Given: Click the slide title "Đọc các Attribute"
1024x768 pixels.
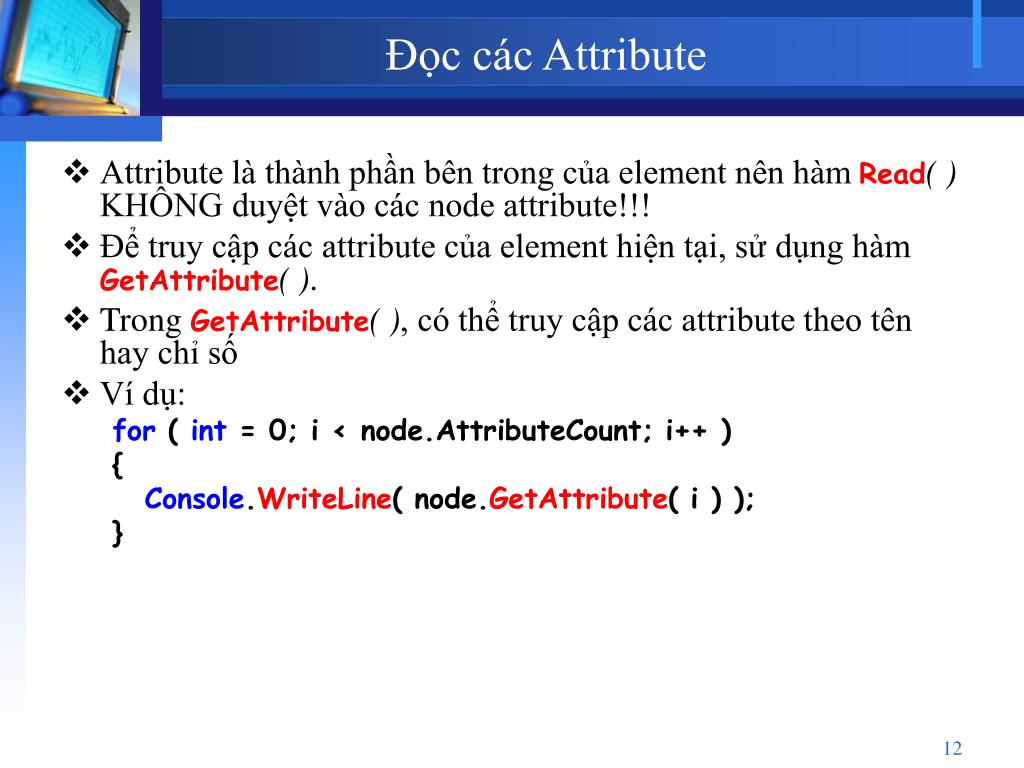Looking at the screenshot, I should (545, 56).
